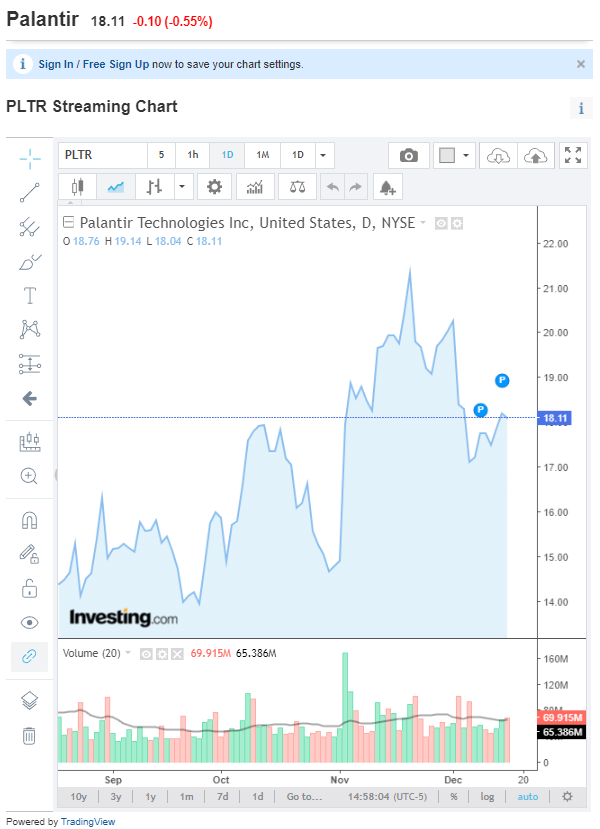Expand the interval options dropdown arrow
600x829 pixels.
(x=324, y=155)
